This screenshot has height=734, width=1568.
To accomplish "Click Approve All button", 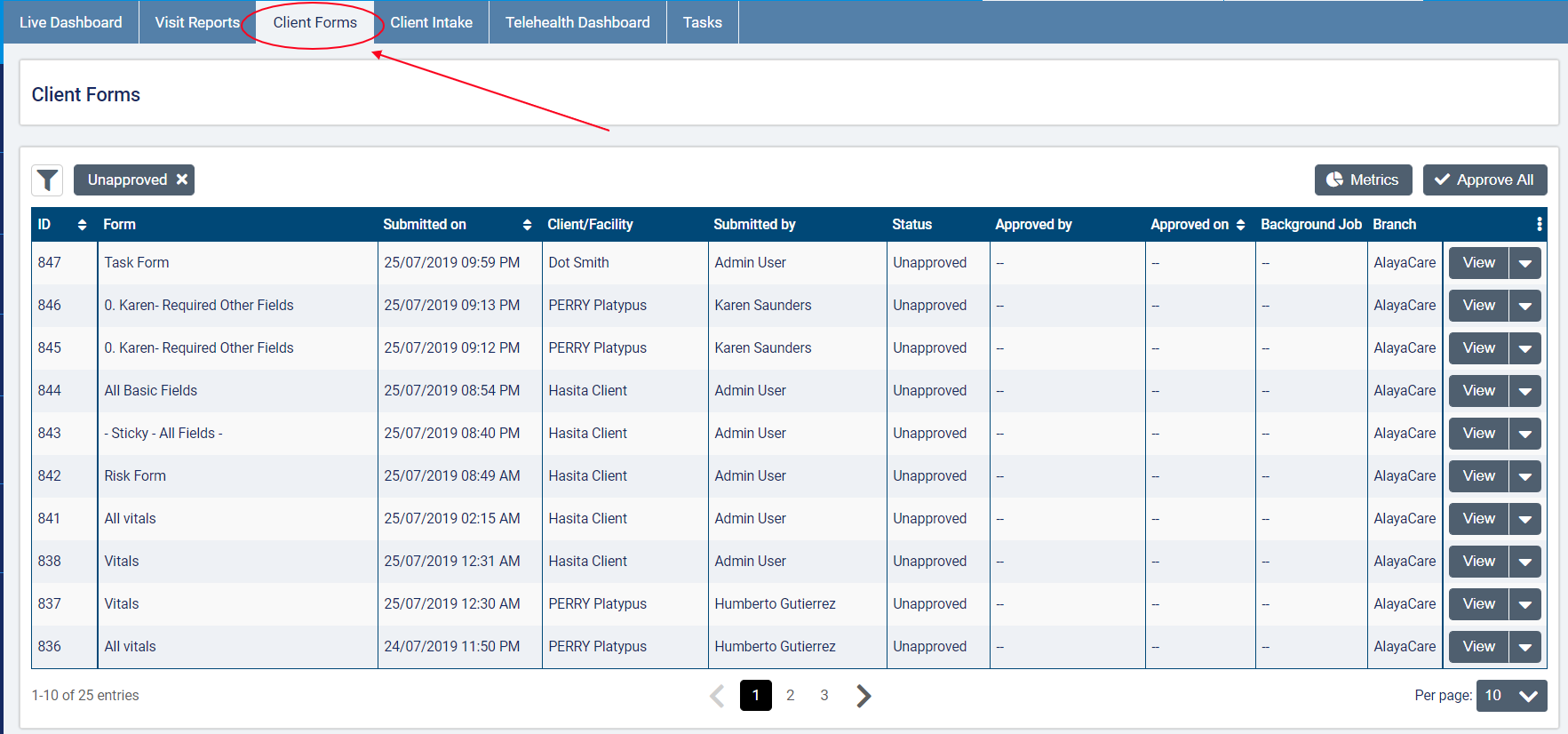I will click(x=1484, y=180).
